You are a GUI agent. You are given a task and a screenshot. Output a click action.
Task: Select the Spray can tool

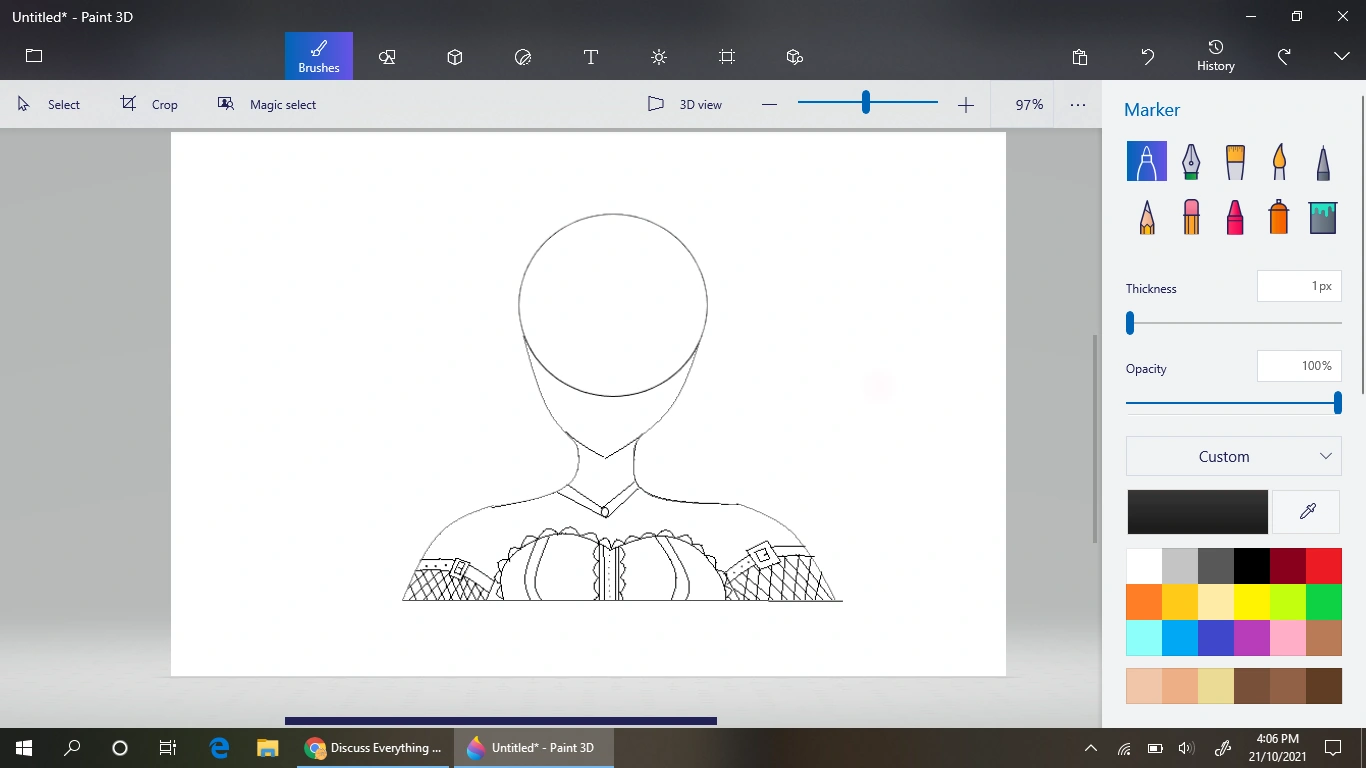(x=1277, y=217)
